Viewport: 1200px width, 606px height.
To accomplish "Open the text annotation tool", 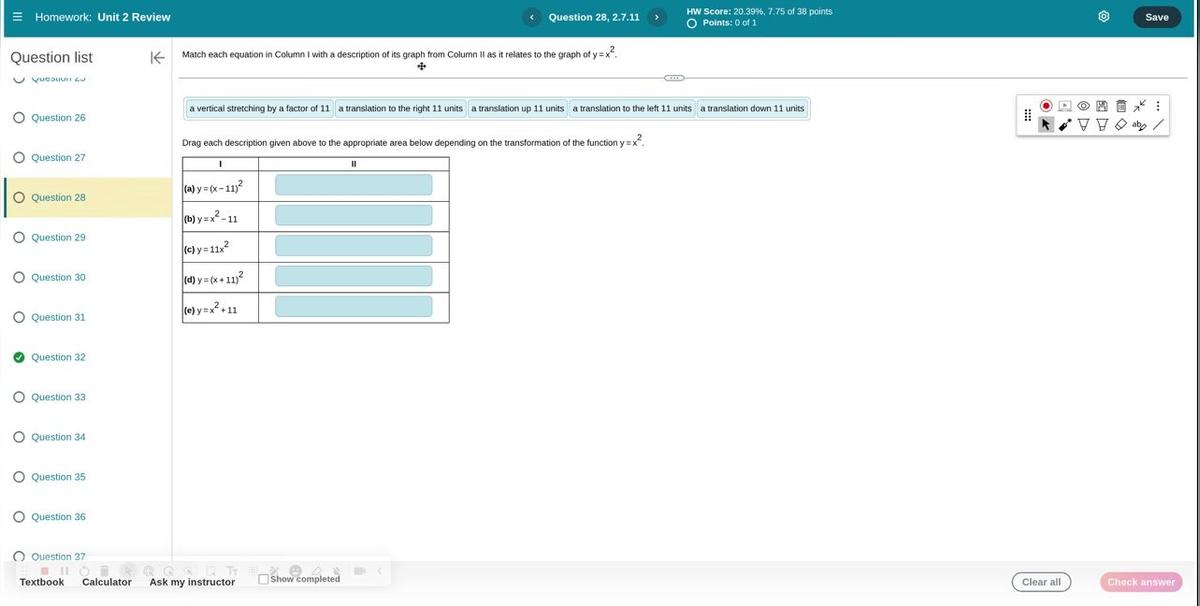I will click(x=1137, y=123).
